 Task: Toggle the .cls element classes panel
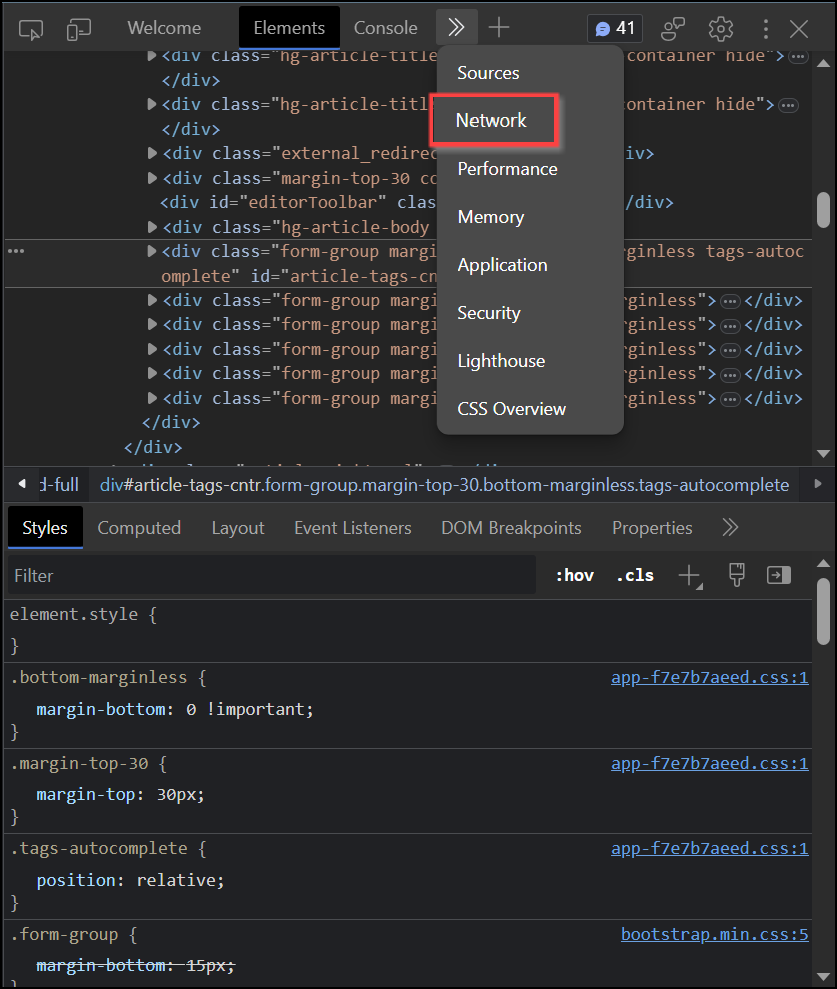click(635, 575)
